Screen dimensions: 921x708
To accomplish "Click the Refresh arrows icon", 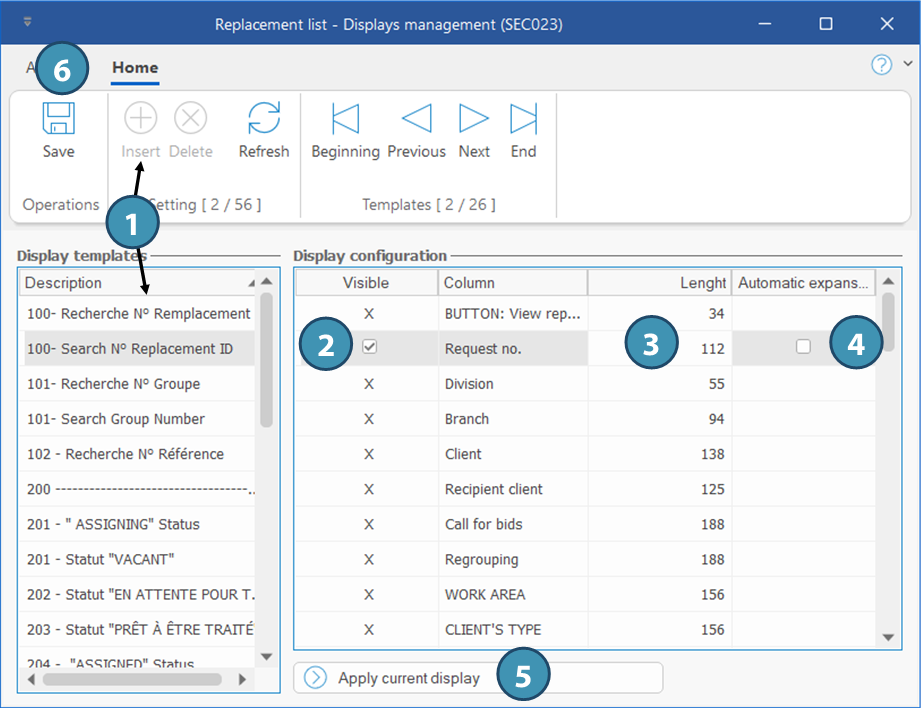I will [264, 119].
